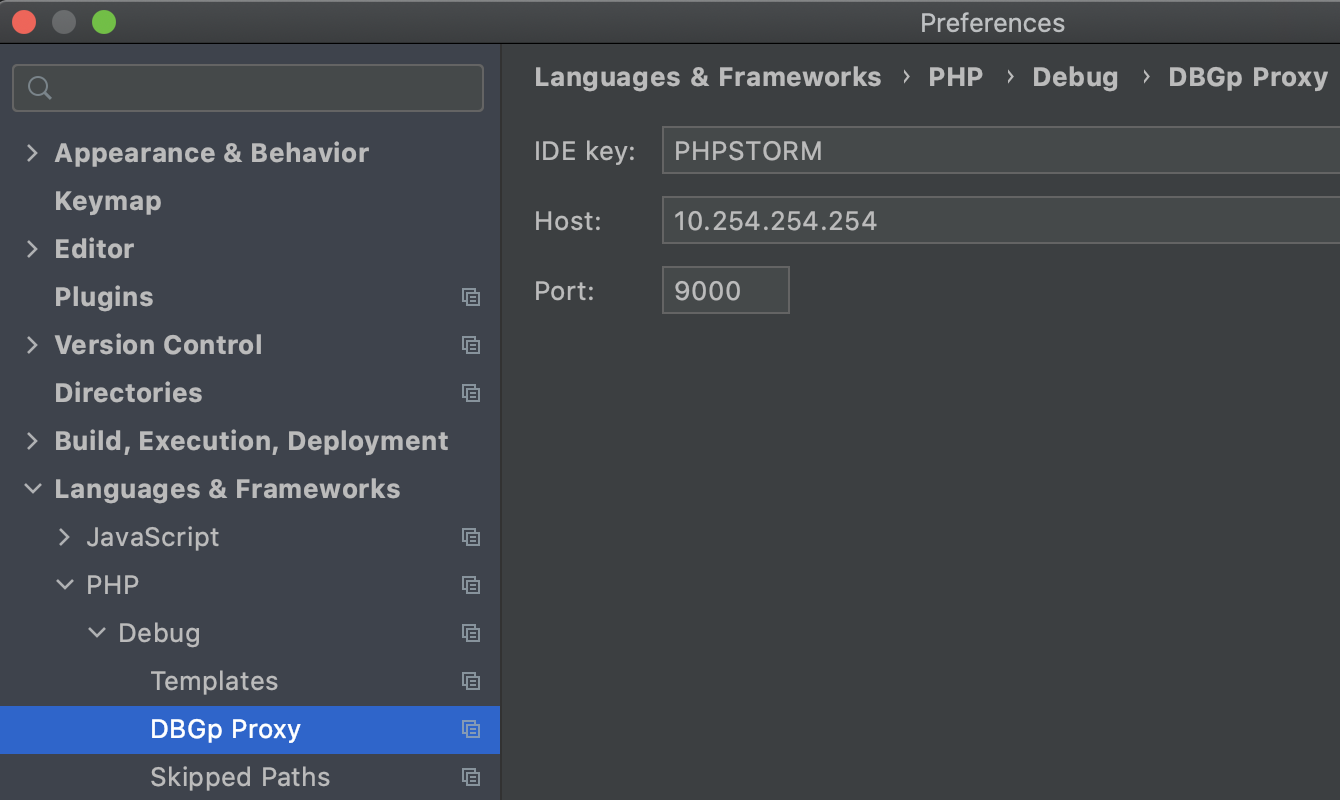This screenshot has height=800, width=1340.
Task: Open the Keymap settings page
Action: point(108,201)
